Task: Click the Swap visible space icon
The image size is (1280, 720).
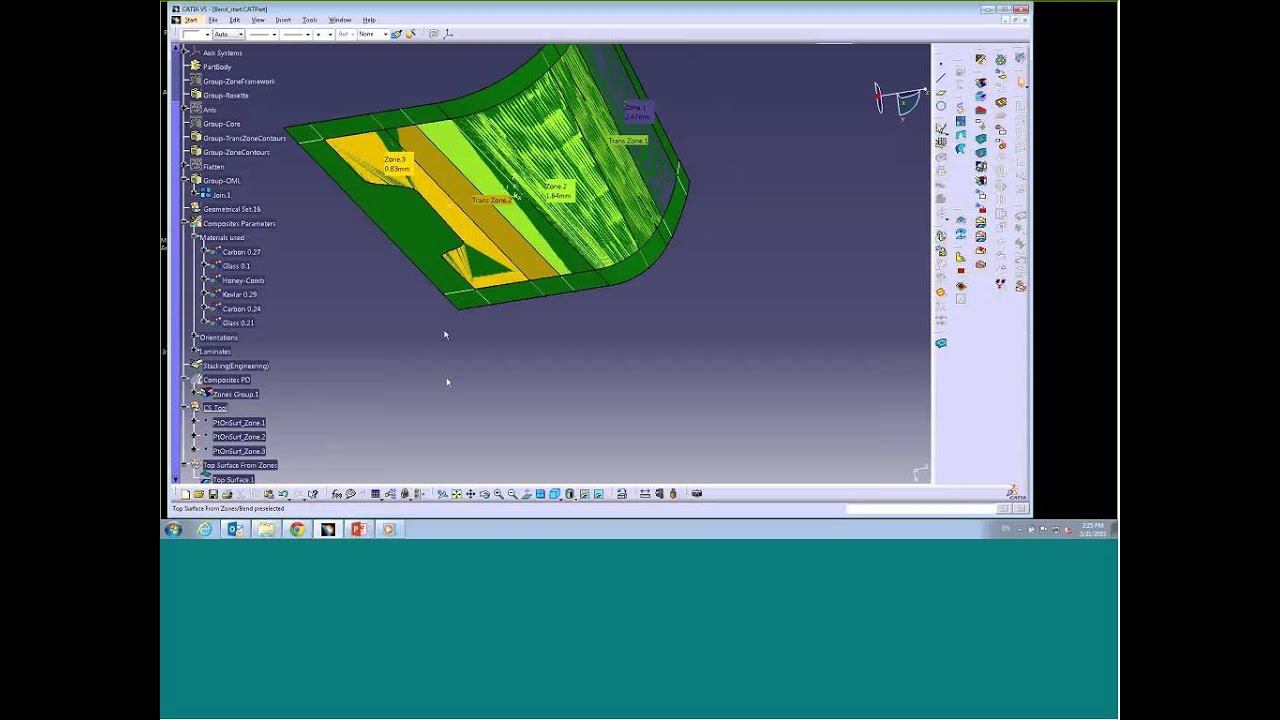Action: click(x=598, y=494)
